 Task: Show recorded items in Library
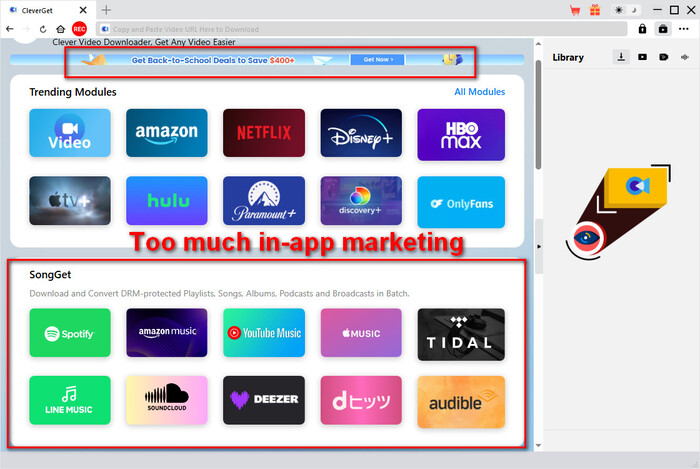pos(664,57)
